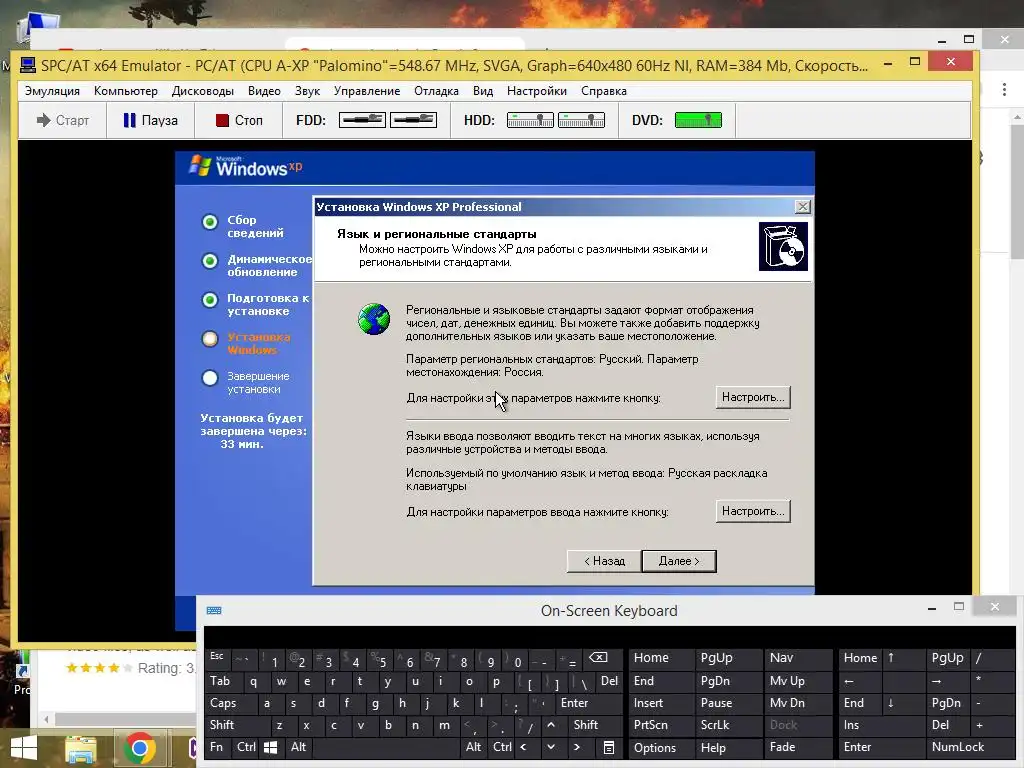Toggle NumLock key on on-screen keyboard
Image resolution: width=1024 pixels, height=768 pixels.
click(x=970, y=747)
